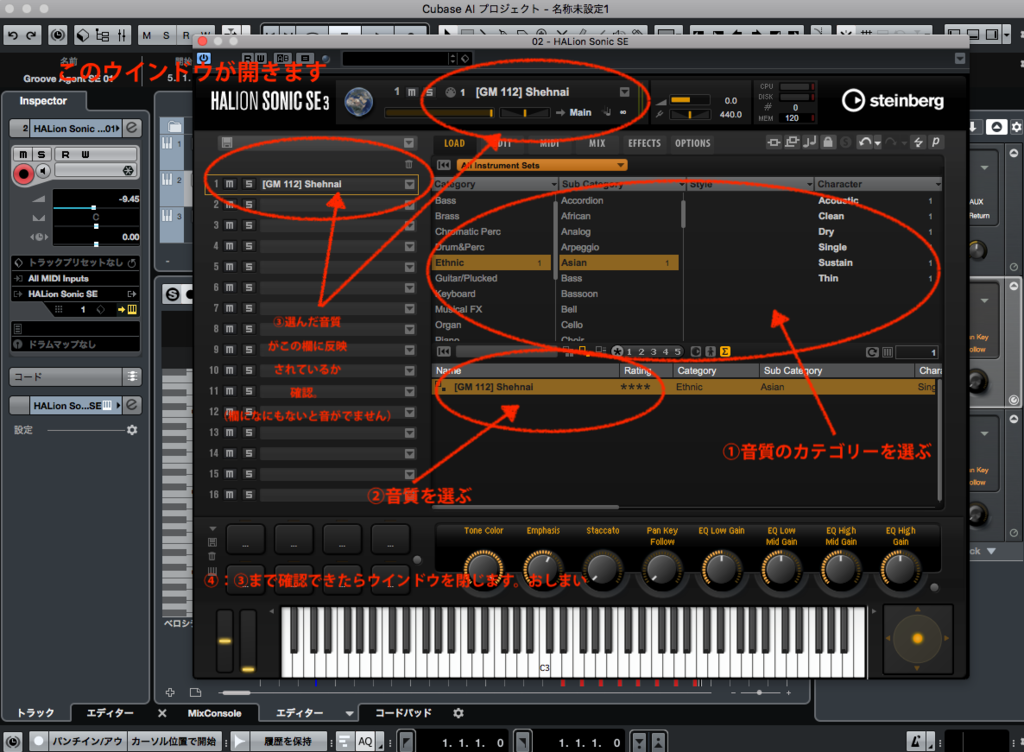The height and width of the screenshot is (752, 1024).
Task: Click the undo icon in HALion toolbar
Action: [864, 142]
